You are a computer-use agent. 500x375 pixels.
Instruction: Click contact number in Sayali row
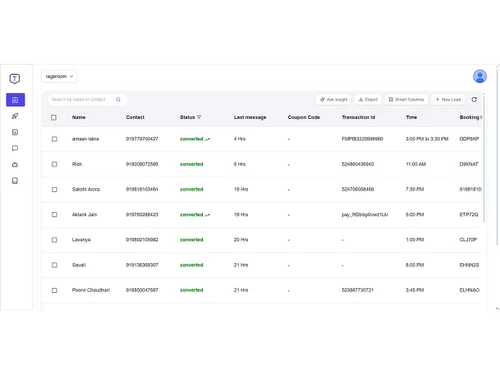[142, 265]
